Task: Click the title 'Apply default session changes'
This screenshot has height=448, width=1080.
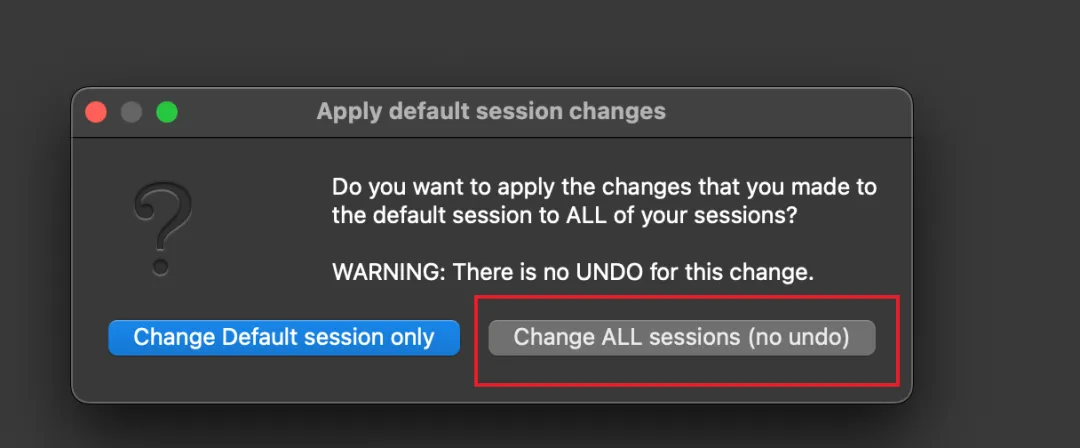Action: tap(491, 111)
